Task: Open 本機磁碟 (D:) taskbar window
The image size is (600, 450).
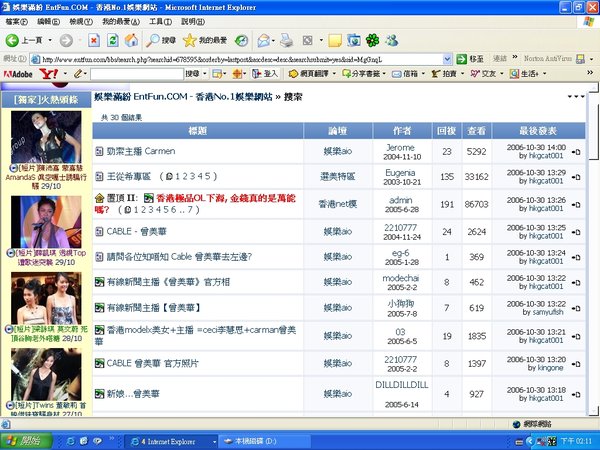Action: point(264,441)
